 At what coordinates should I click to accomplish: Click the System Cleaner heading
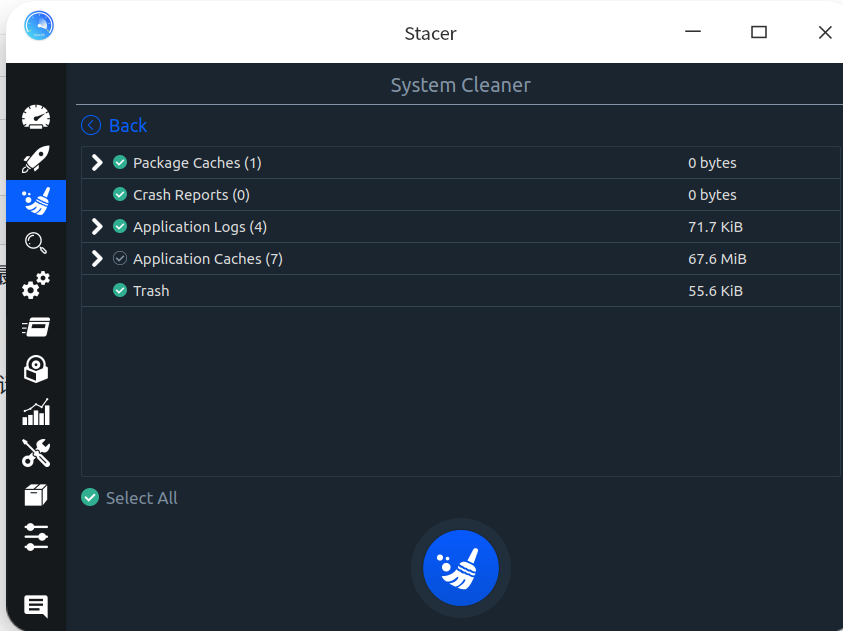click(x=461, y=85)
